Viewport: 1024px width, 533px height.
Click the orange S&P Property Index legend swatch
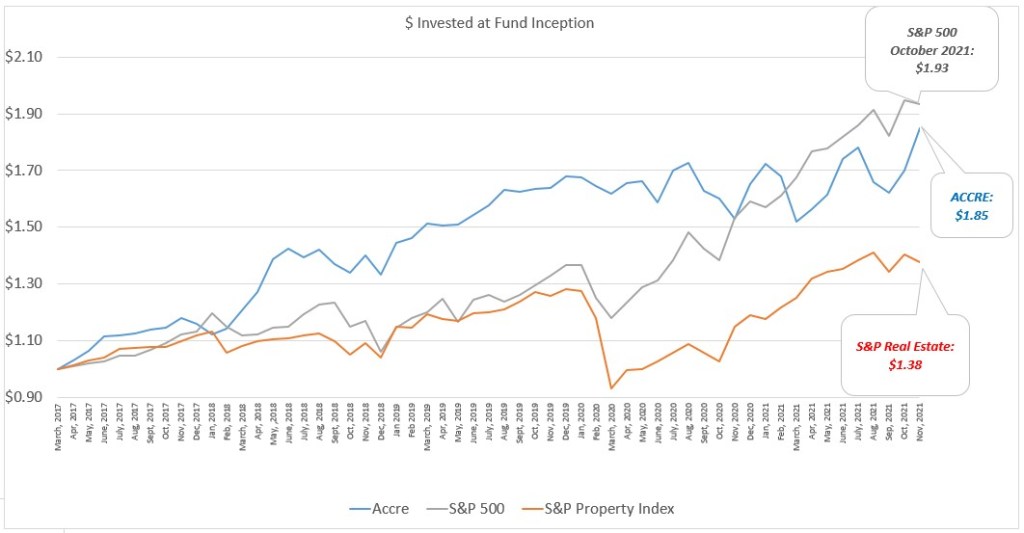(531, 509)
